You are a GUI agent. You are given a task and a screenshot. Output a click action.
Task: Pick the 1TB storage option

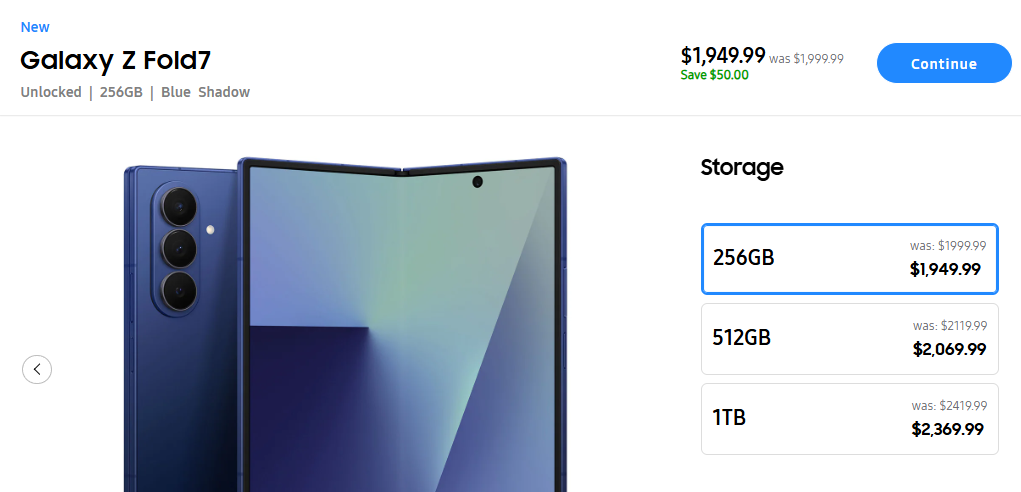(x=849, y=418)
